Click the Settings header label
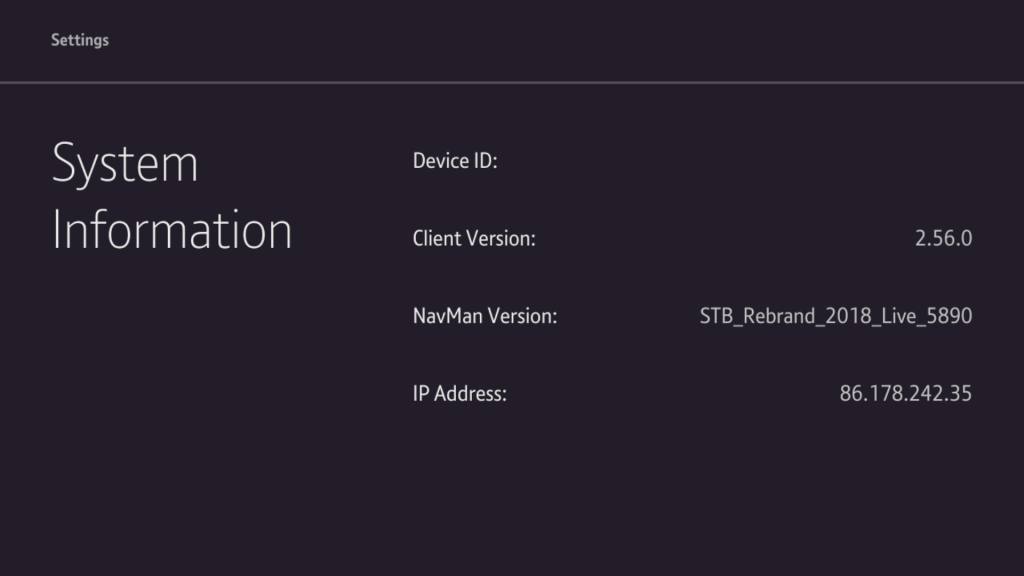The image size is (1024, 576). tap(80, 40)
